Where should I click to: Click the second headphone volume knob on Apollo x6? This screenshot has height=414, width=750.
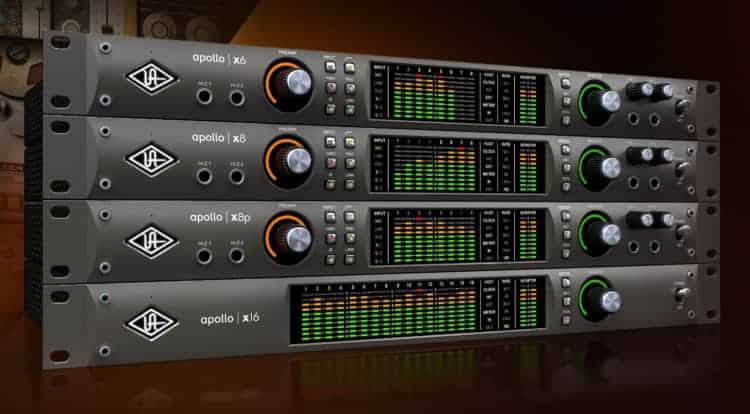point(662,91)
